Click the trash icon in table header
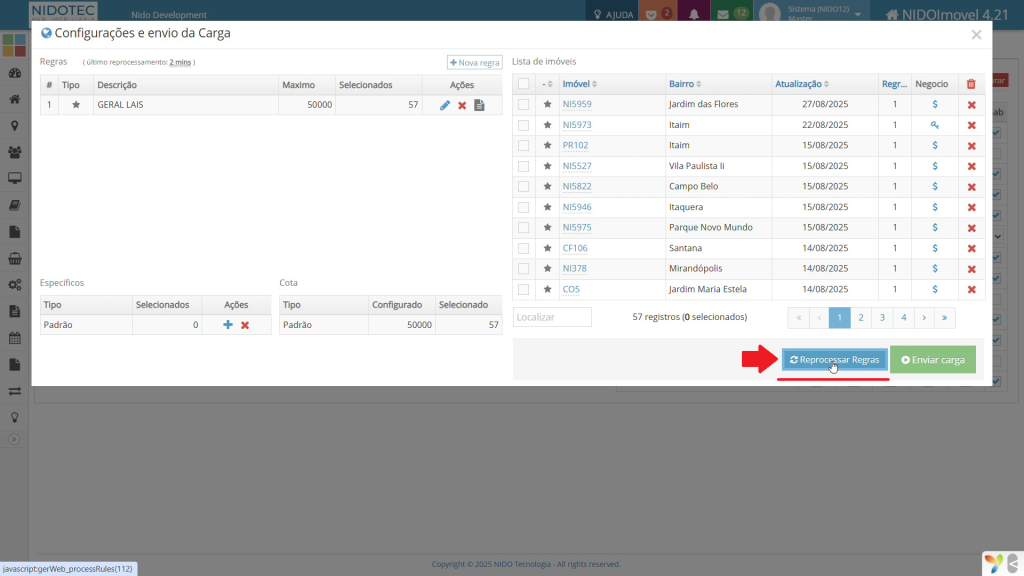This screenshot has height=576, width=1024. pos(971,84)
